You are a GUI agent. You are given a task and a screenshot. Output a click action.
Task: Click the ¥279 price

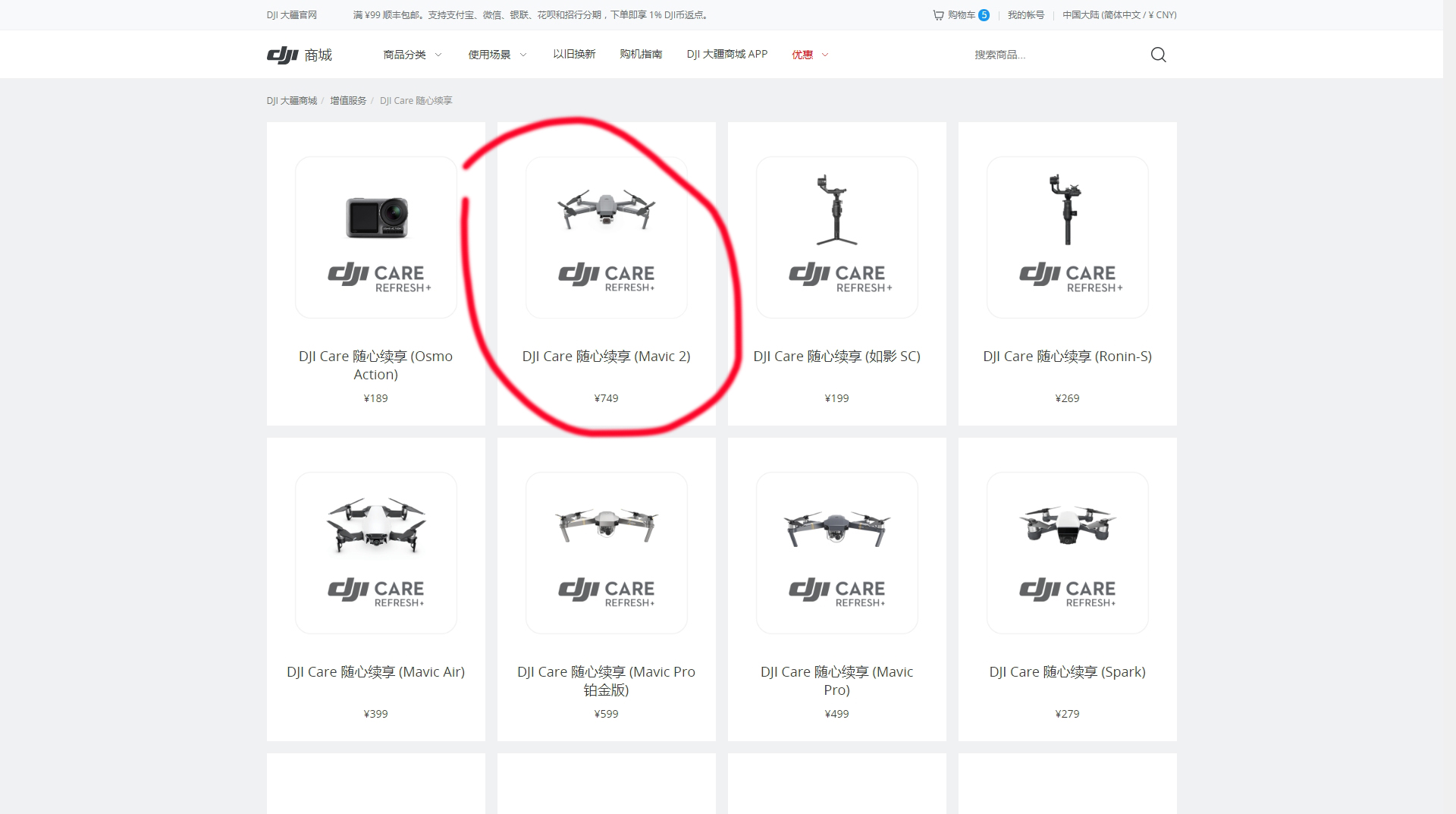click(x=1068, y=714)
